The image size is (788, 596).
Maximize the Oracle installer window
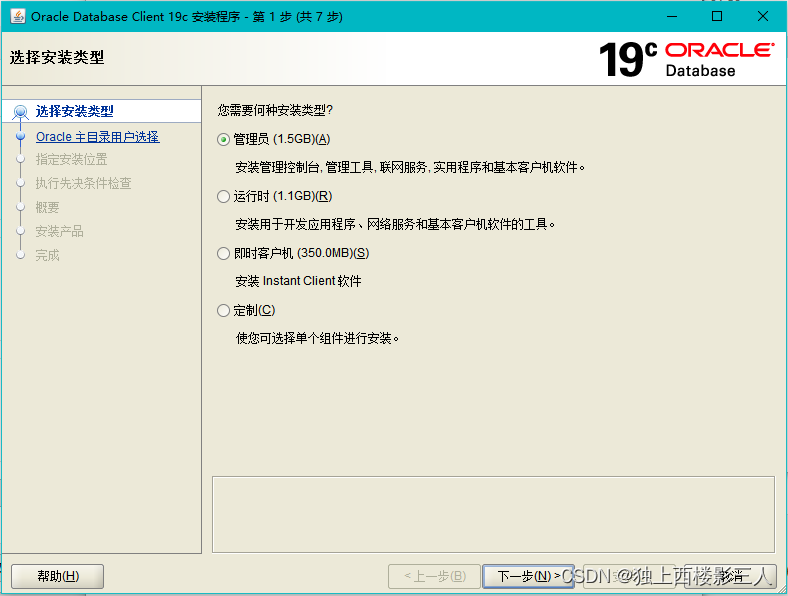point(717,17)
